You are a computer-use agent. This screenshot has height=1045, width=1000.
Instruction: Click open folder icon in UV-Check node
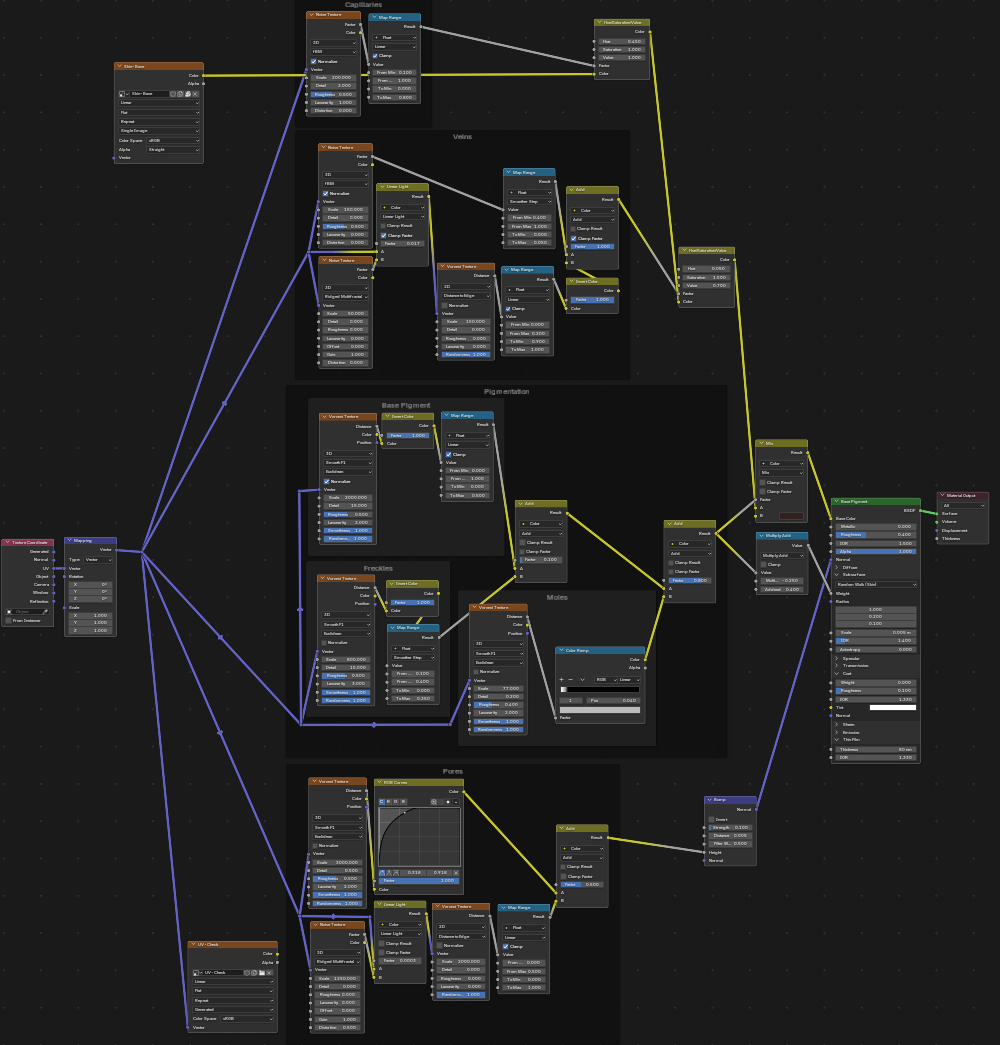click(x=262, y=972)
